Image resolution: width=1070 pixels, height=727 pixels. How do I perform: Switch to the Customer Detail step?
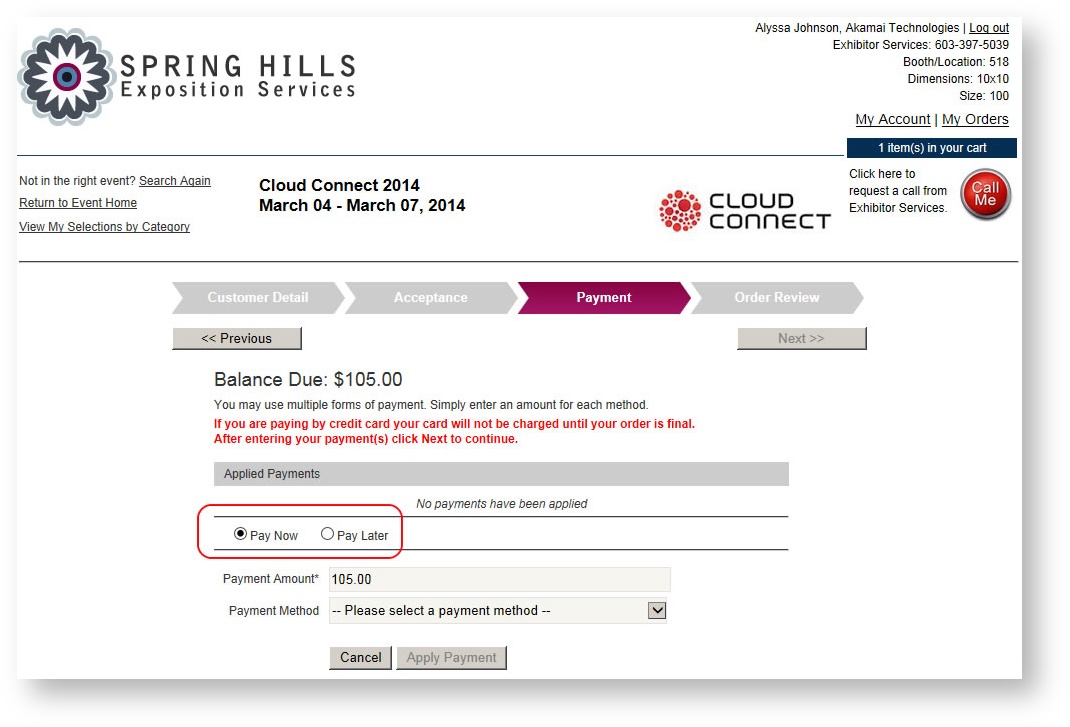pos(257,297)
